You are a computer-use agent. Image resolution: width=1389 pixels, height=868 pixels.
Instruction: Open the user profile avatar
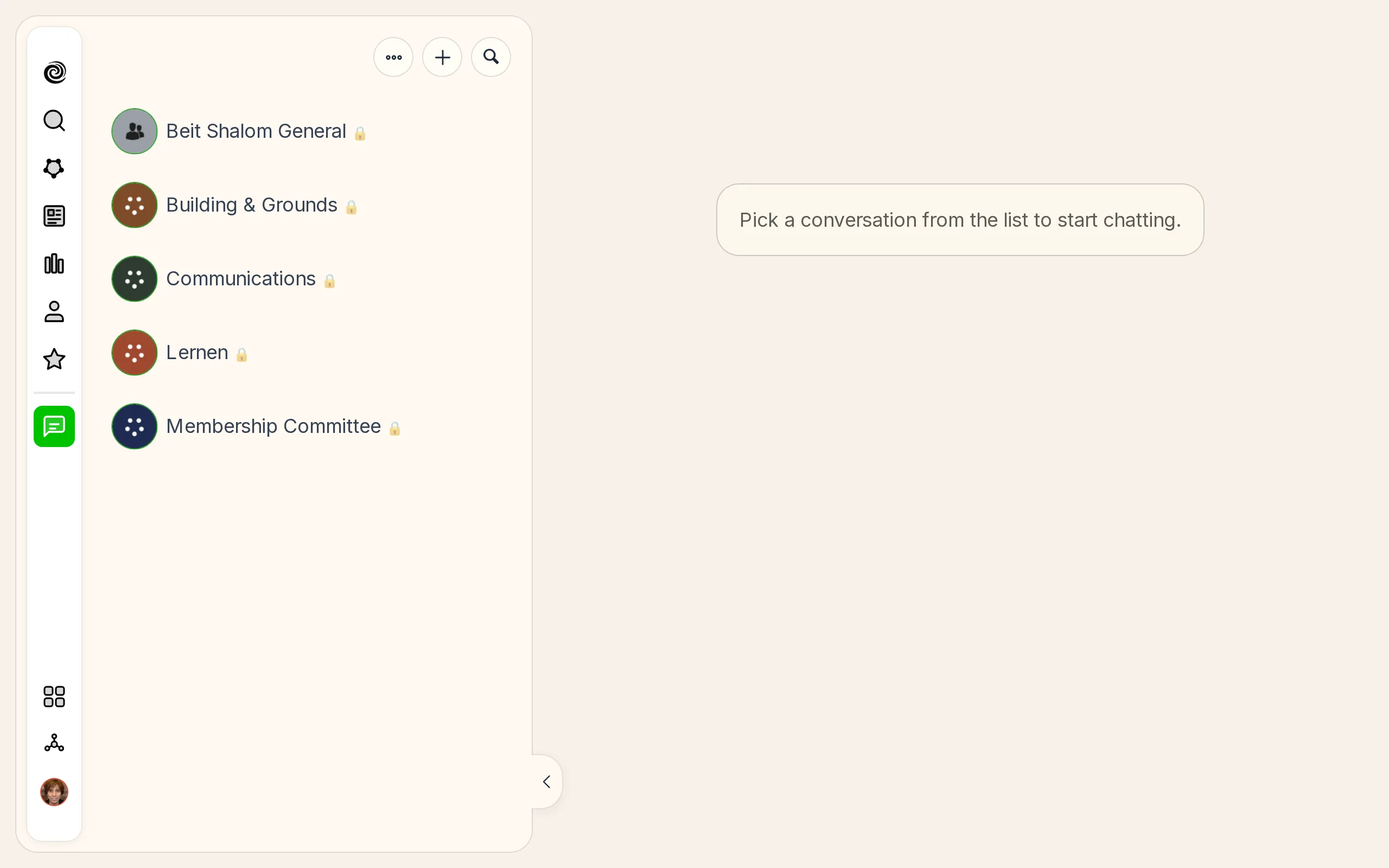tap(54, 792)
